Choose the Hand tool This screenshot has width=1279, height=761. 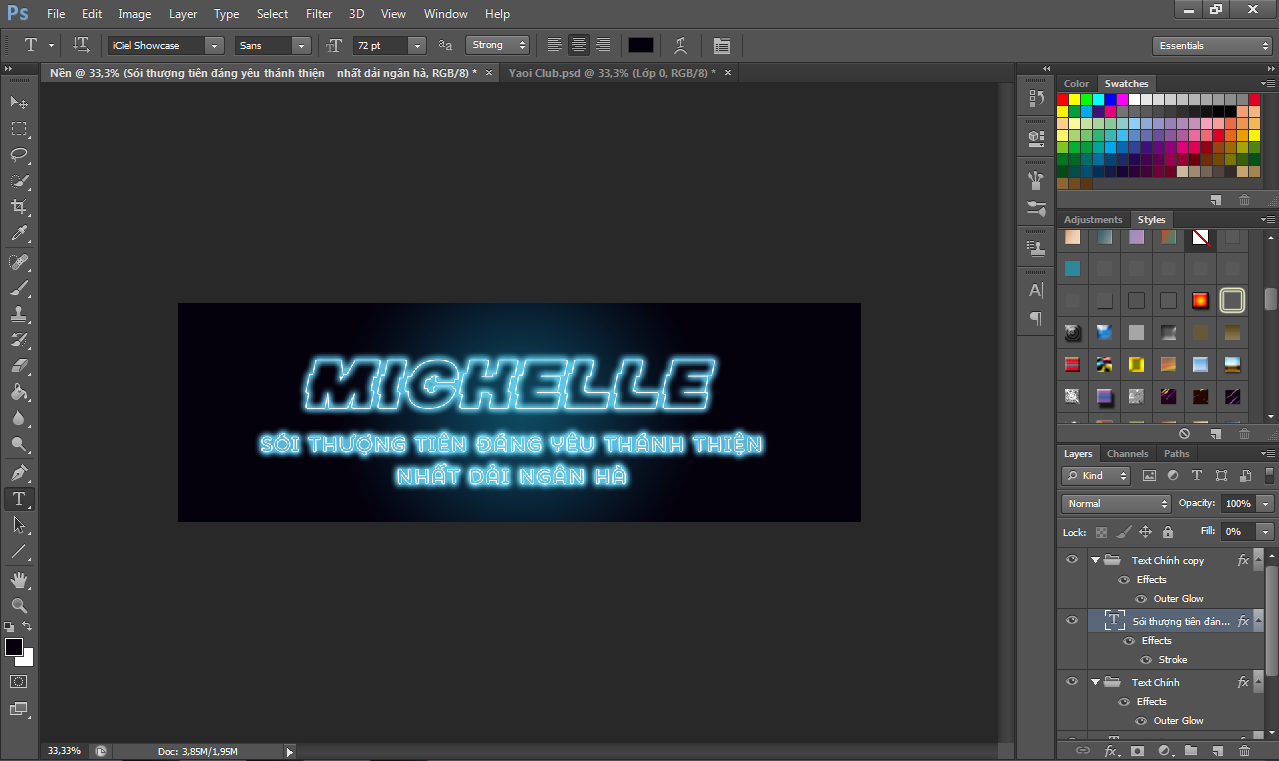19,580
